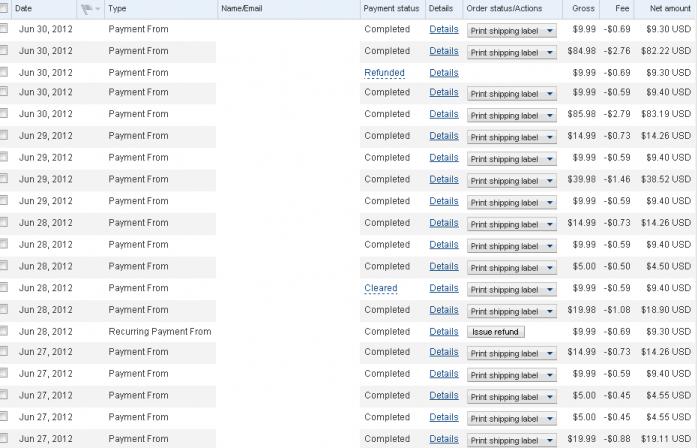Image resolution: width=698 pixels, height=448 pixels.
Task: Select the '$38.52 USD' net amount cell
Action: click(x=666, y=179)
